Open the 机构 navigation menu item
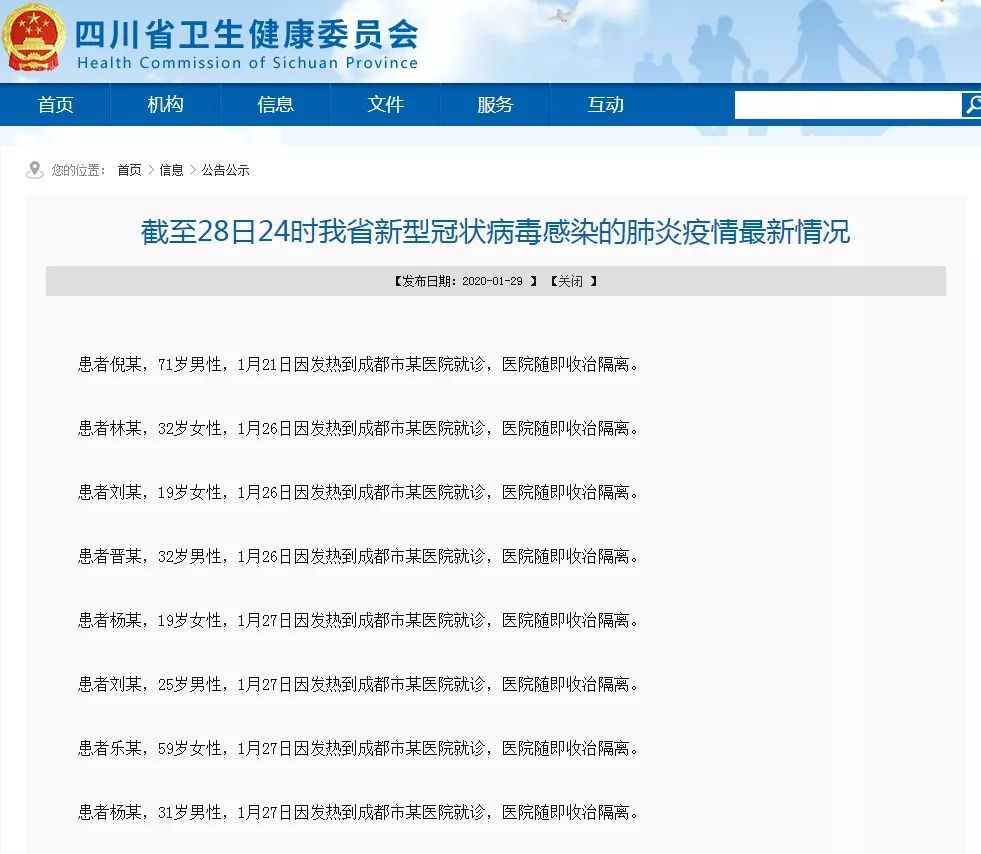The height and width of the screenshot is (854, 981). click(x=165, y=104)
